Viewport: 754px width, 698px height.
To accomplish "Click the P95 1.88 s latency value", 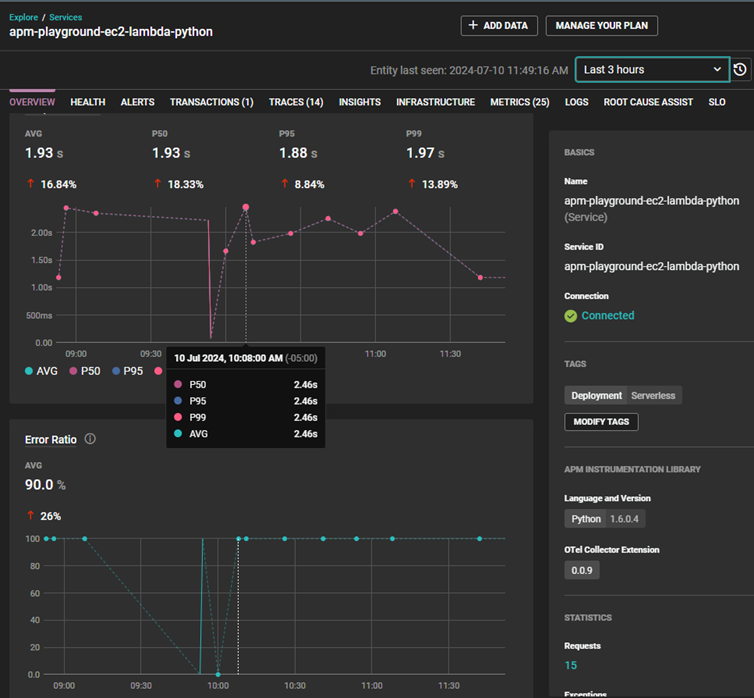I will pos(298,153).
